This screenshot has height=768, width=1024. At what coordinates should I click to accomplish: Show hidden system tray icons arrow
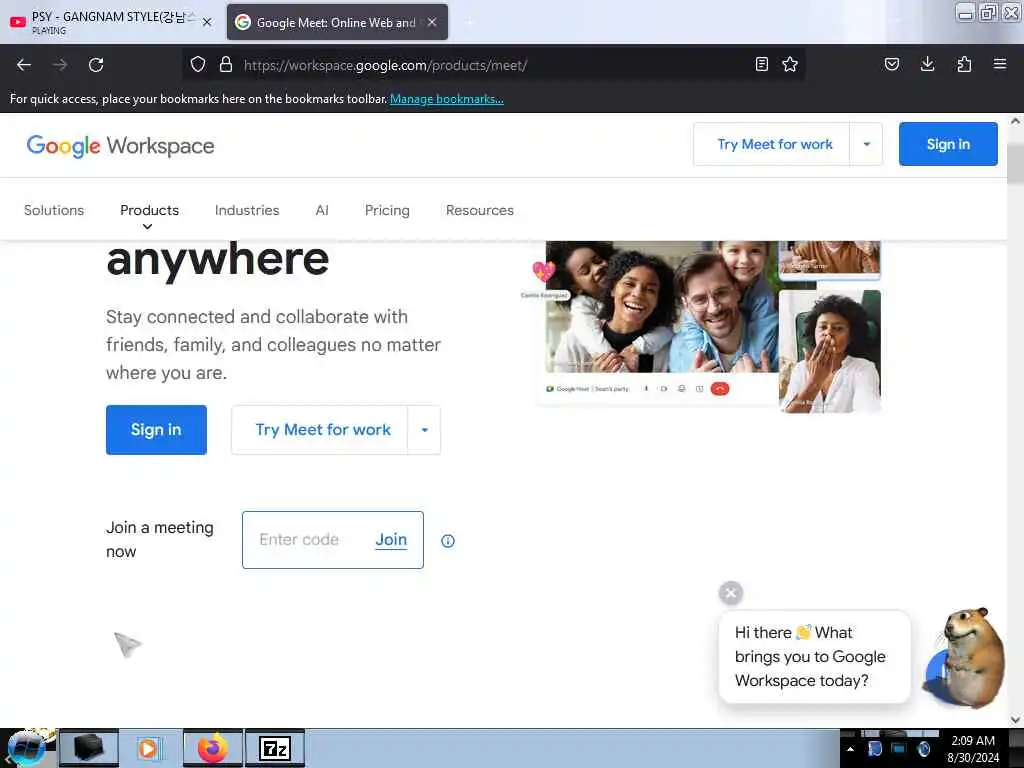(850, 749)
